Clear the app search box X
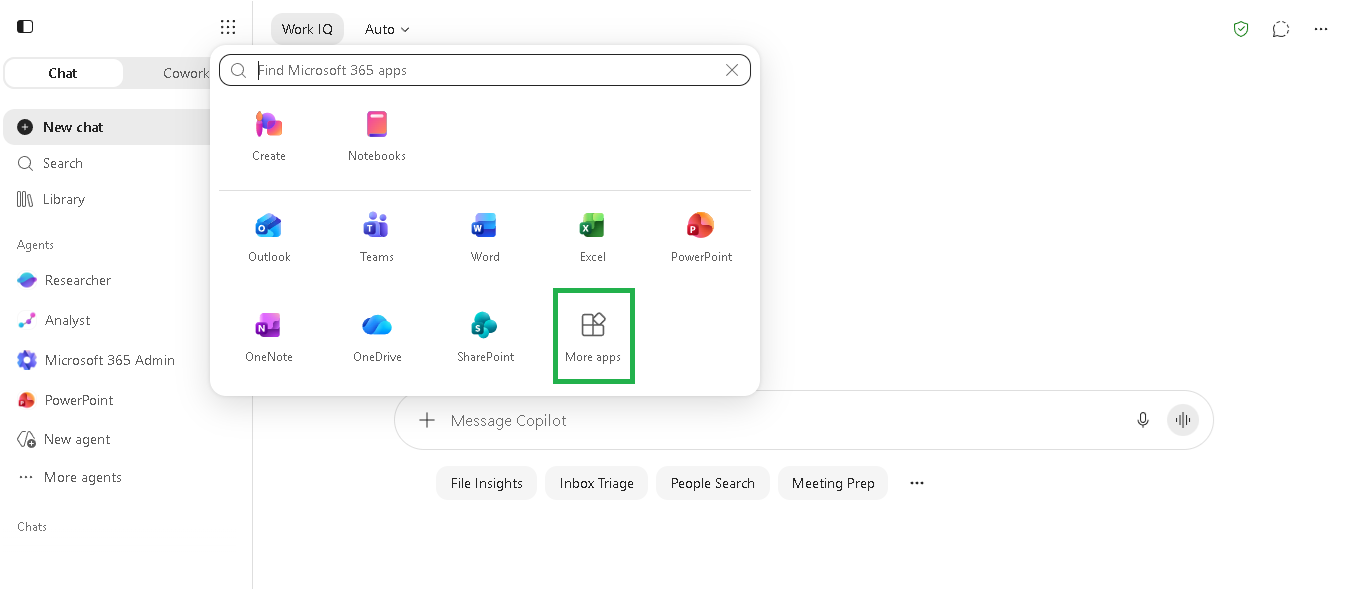This screenshot has width=1348, height=589. pyautogui.click(x=732, y=70)
